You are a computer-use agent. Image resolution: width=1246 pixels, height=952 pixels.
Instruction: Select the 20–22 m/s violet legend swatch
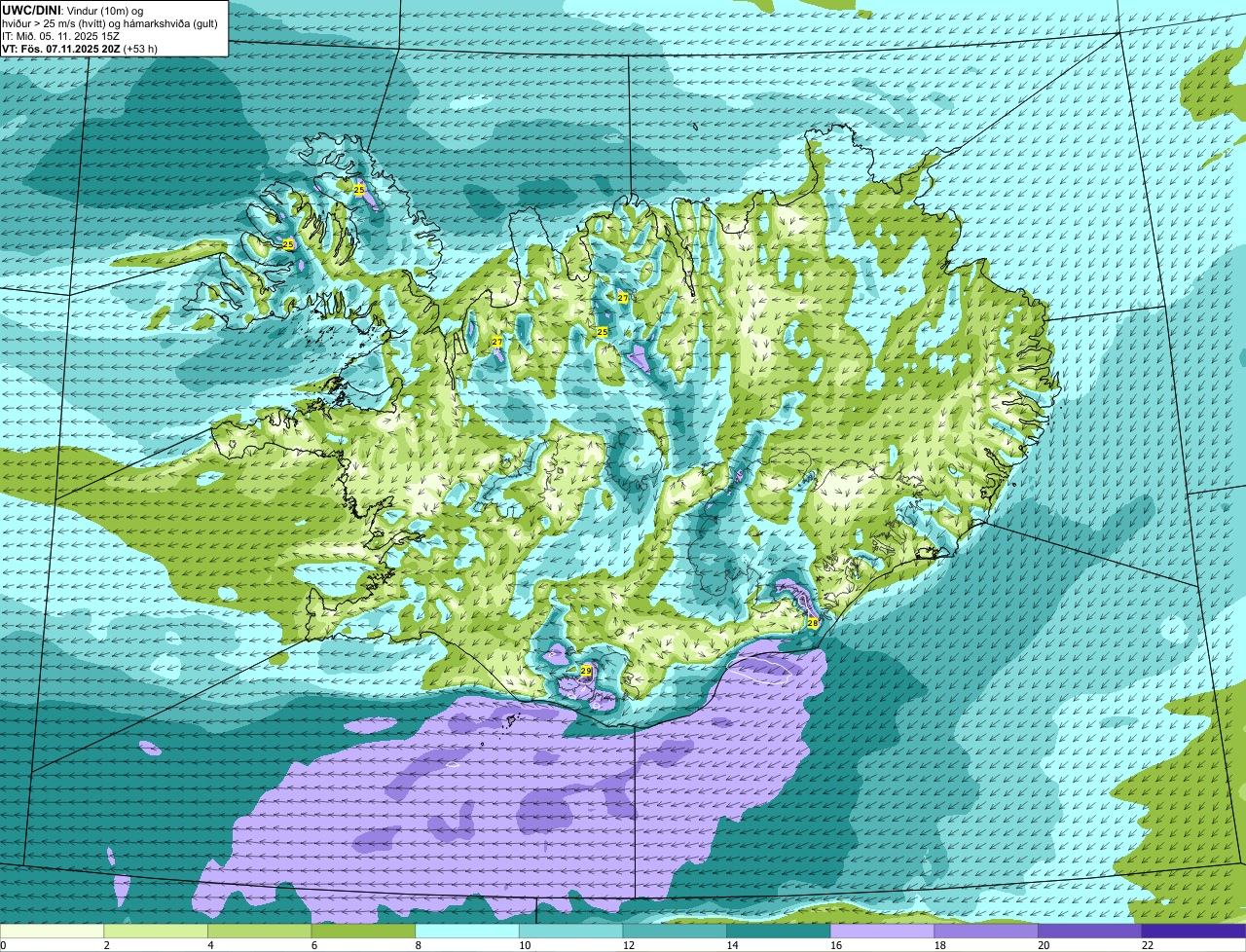(1090, 932)
